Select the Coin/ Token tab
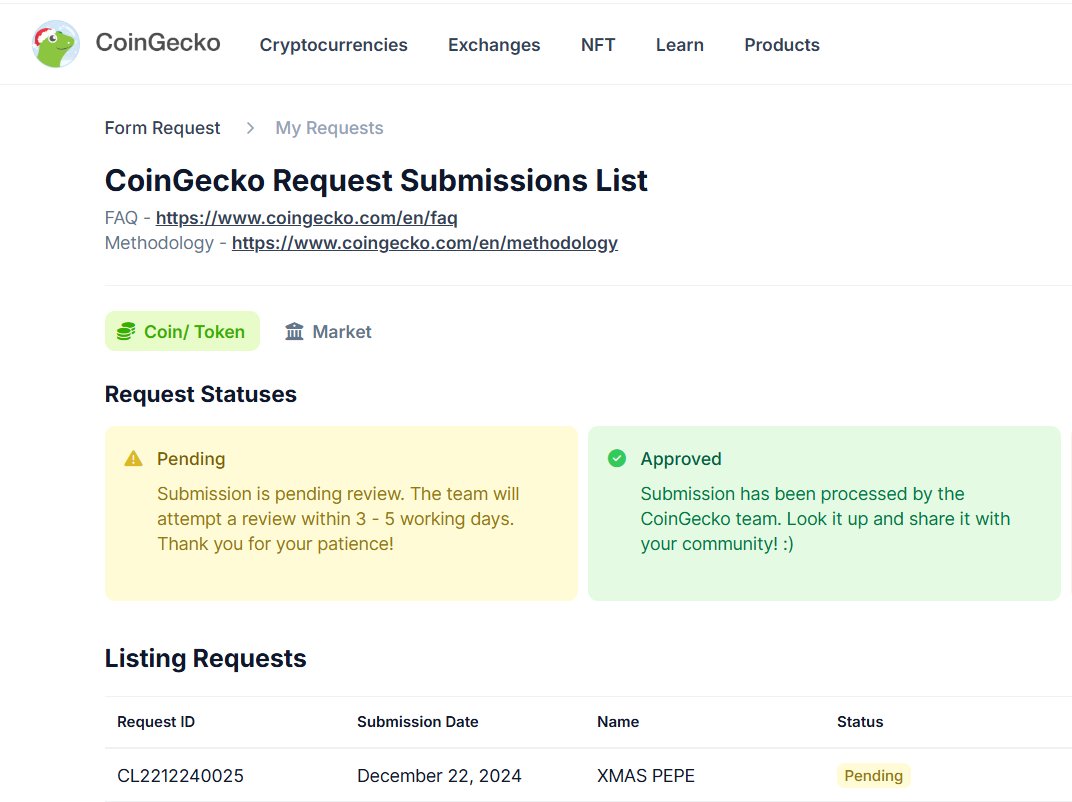 [x=183, y=332]
